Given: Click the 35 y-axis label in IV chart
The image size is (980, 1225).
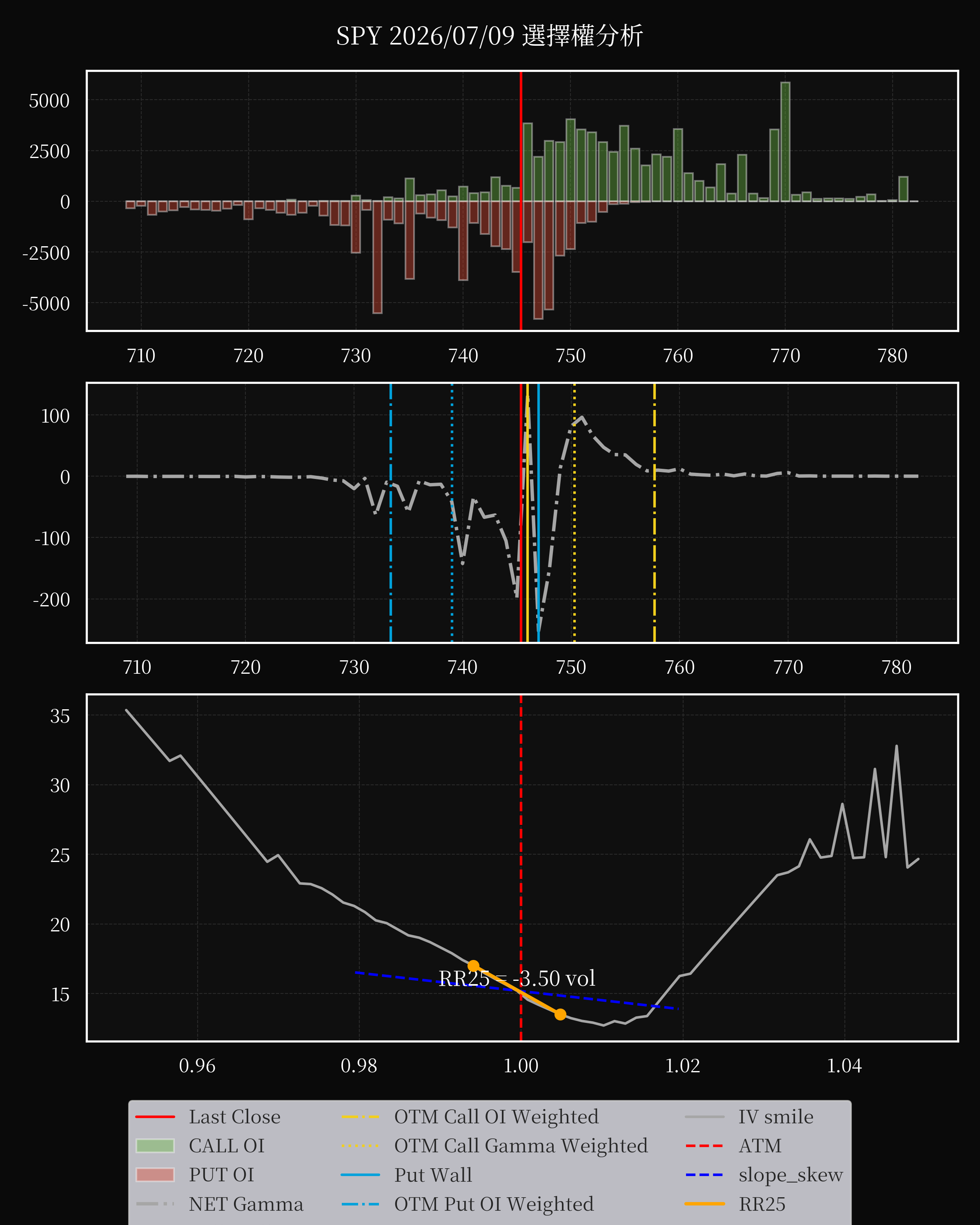Looking at the screenshot, I should [60, 716].
